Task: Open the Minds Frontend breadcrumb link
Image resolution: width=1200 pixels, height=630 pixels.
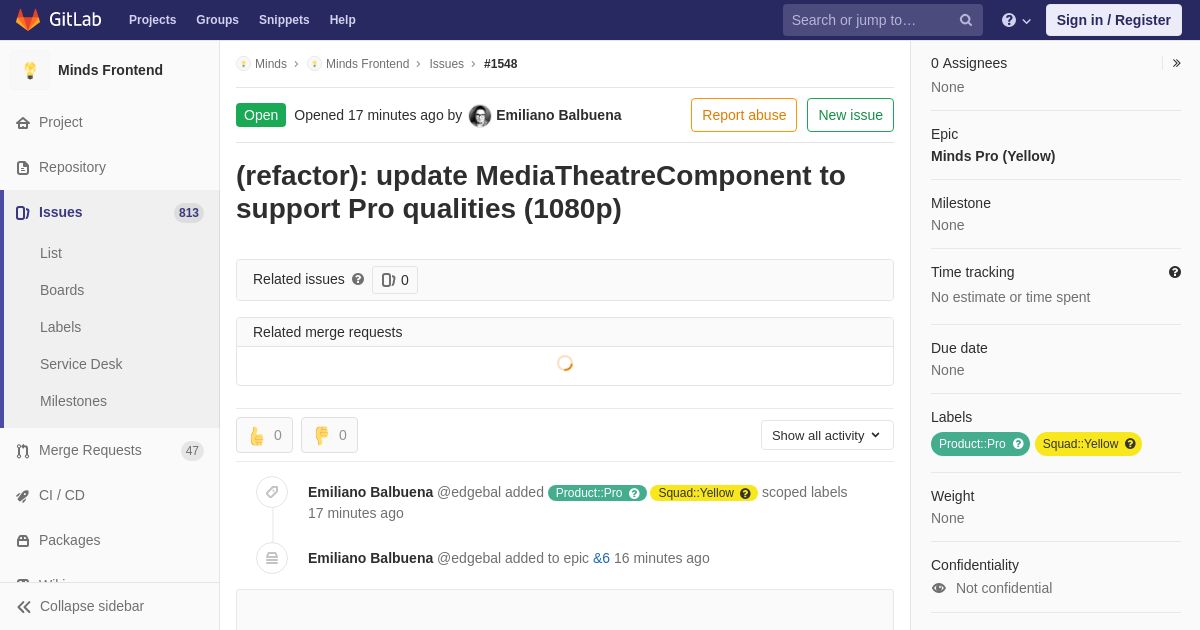Action: 367,64
